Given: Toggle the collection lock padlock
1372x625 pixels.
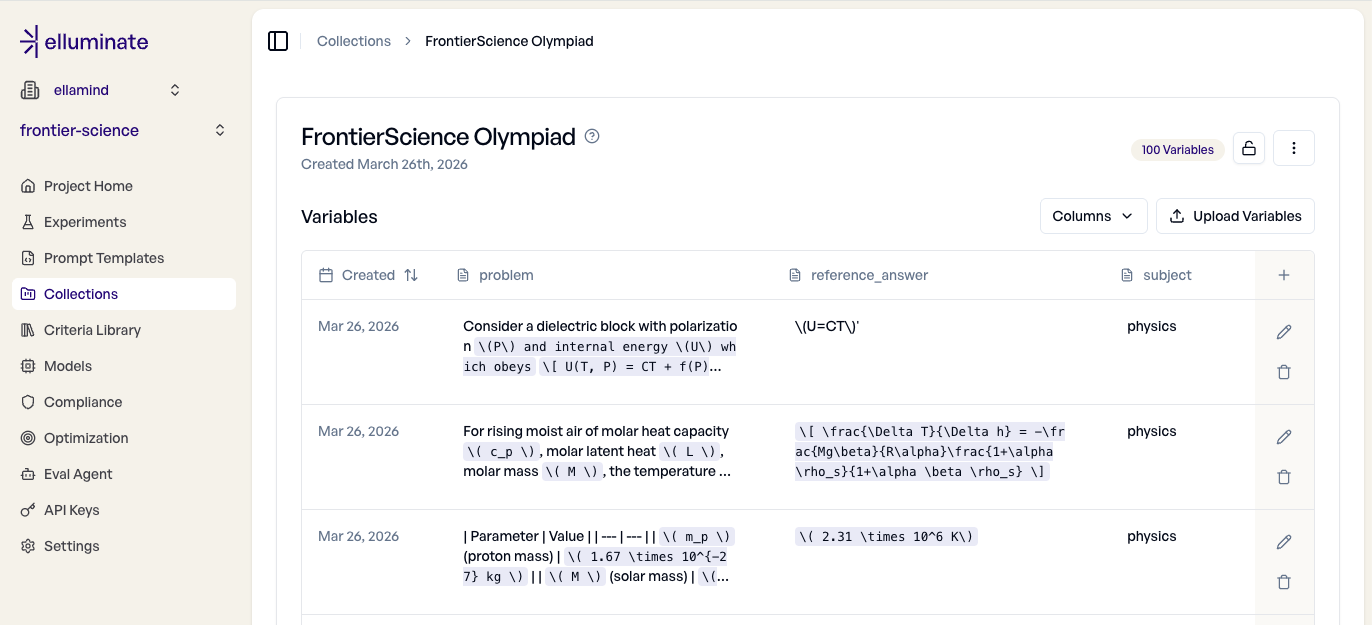Looking at the screenshot, I should point(1248,147).
